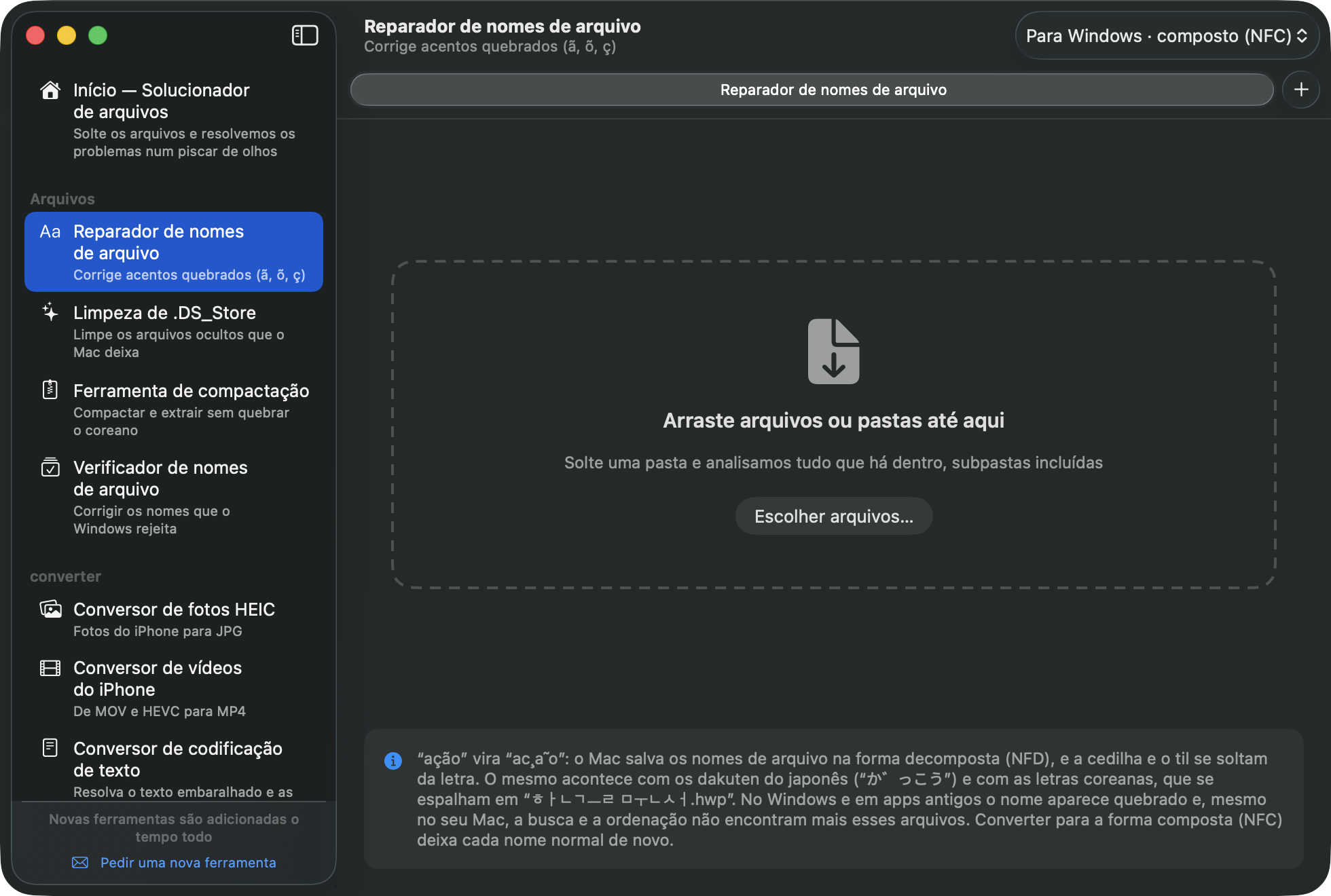Image resolution: width=1331 pixels, height=896 pixels.
Task: Click the envelope icon near Pedir ferramenta
Action: (80, 863)
